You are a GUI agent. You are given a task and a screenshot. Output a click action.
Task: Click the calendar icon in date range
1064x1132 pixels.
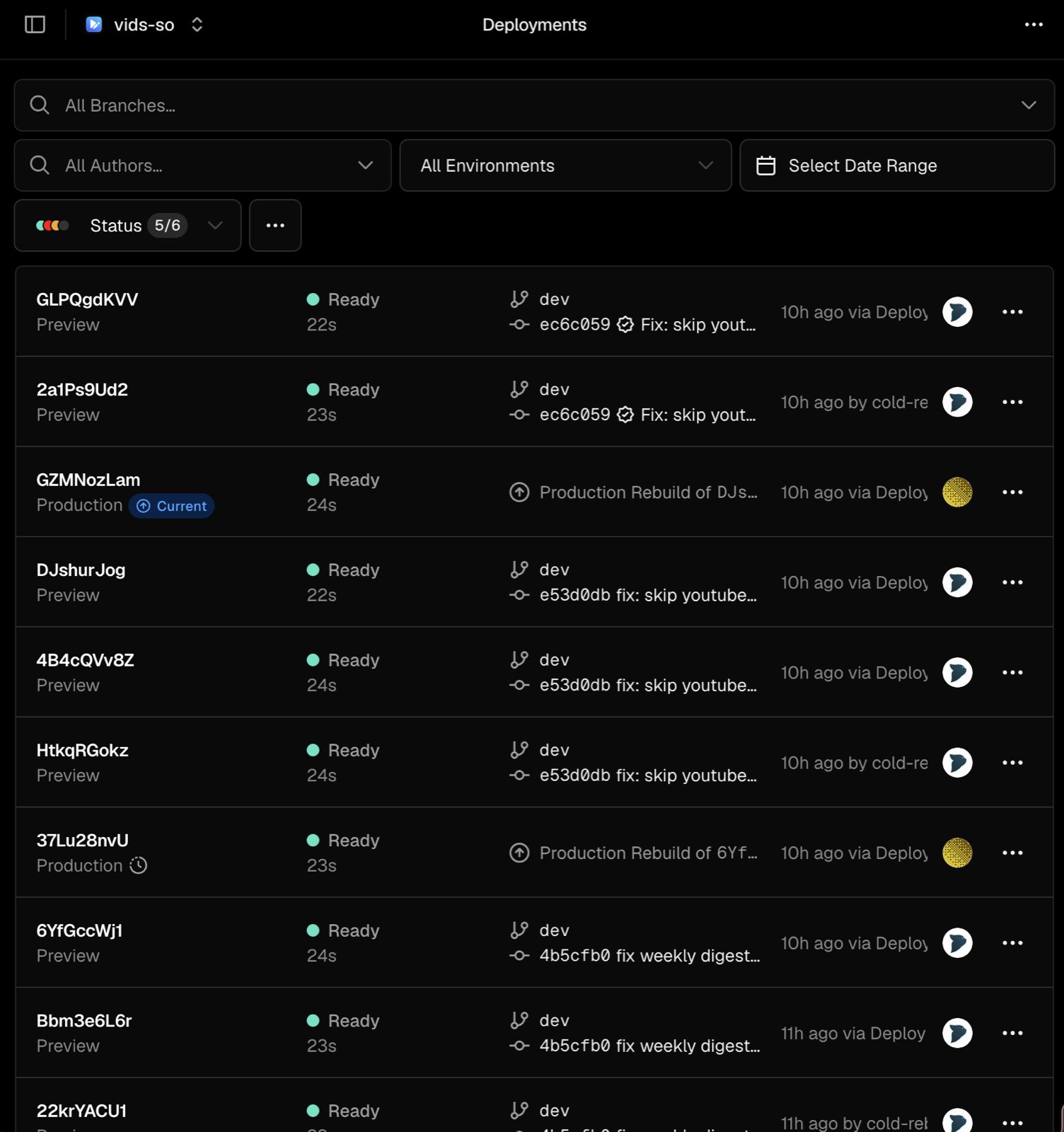tap(766, 166)
